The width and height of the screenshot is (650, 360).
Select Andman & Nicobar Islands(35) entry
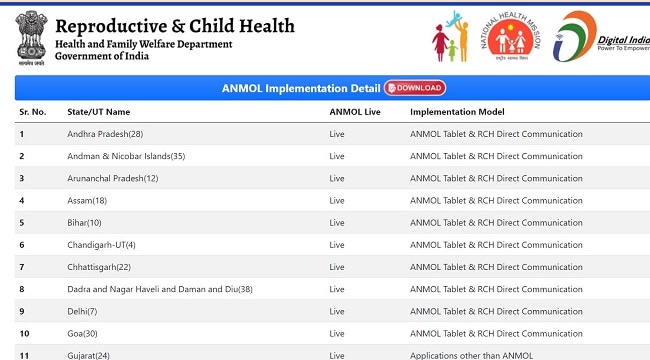(x=126, y=156)
